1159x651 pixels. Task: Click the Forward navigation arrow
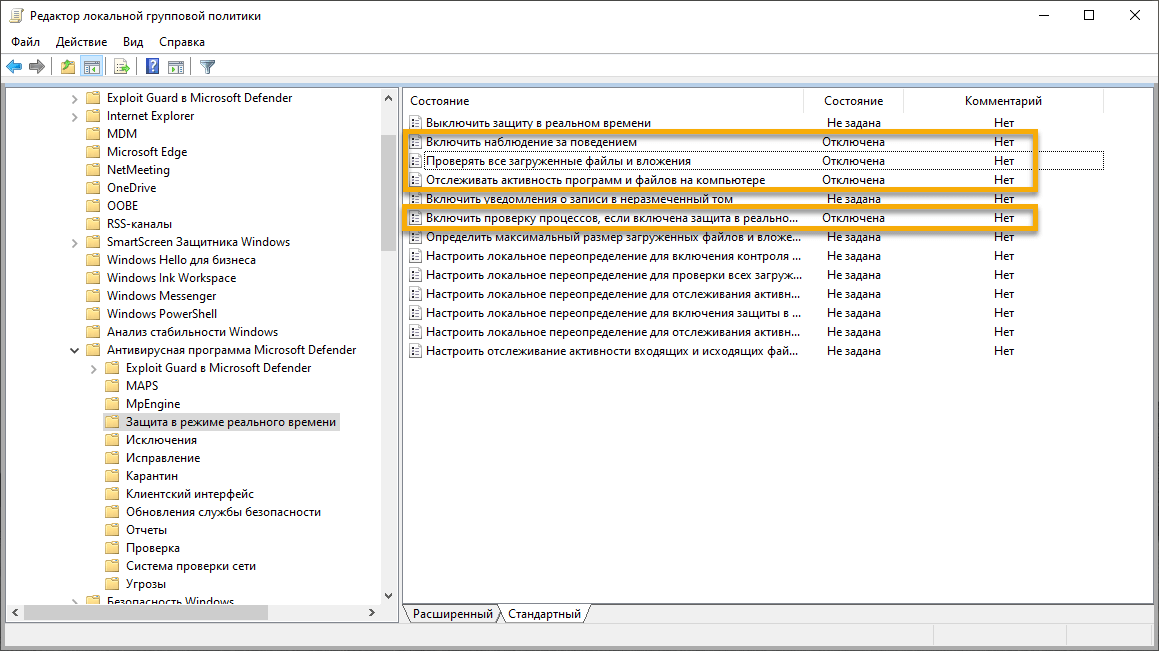click(x=37, y=66)
